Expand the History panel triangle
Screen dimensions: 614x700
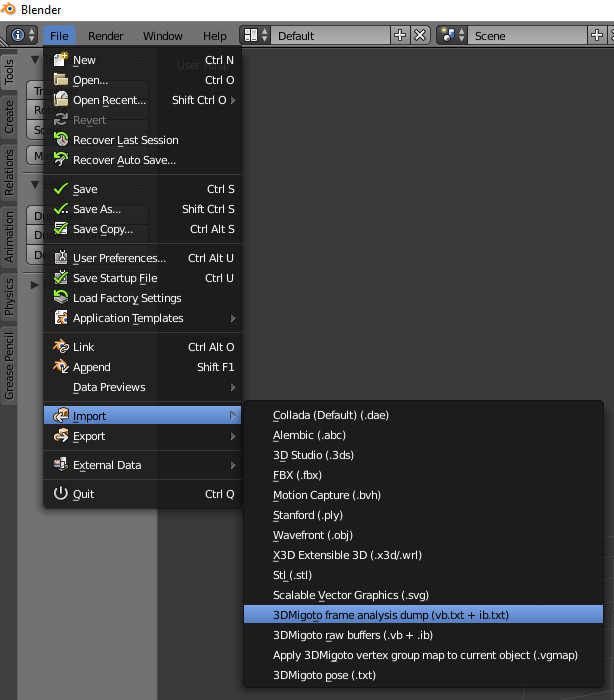pos(35,284)
